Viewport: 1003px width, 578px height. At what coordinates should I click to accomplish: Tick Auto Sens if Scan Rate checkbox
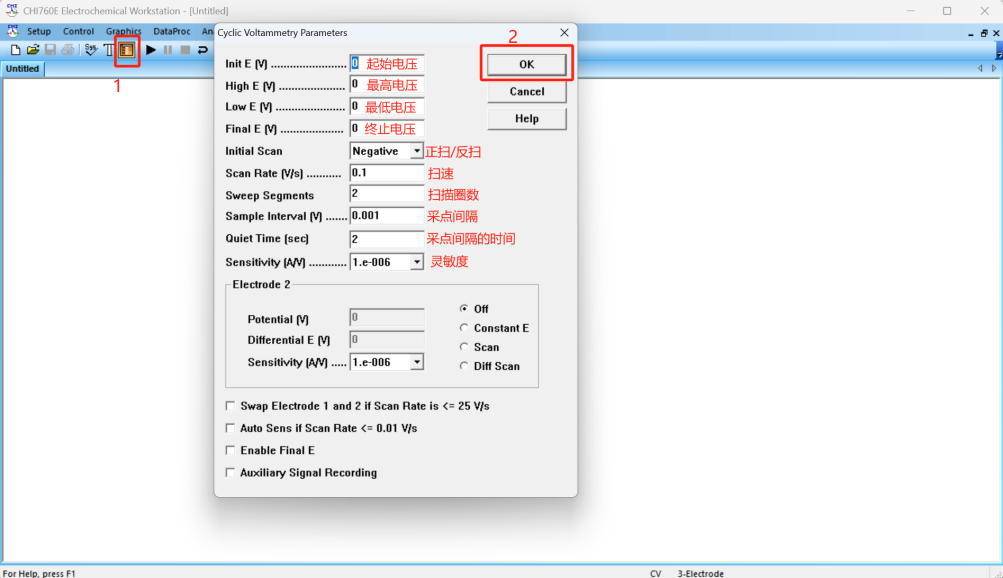click(230, 428)
